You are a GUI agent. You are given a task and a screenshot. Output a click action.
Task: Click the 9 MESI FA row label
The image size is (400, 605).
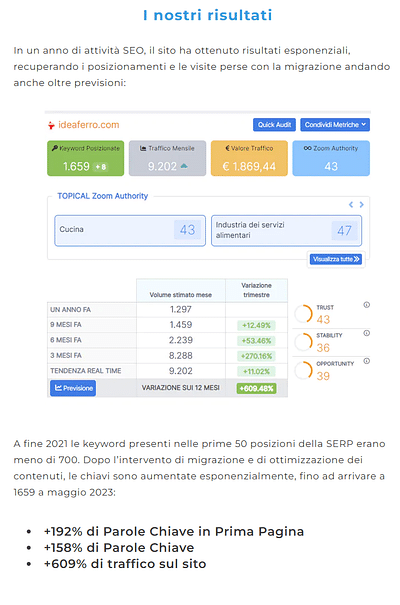(66, 325)
